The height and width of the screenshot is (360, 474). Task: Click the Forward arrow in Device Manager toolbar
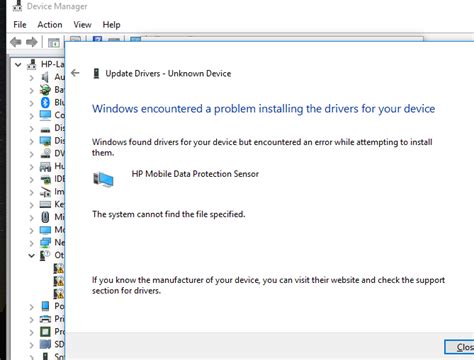[x=32, y=42]
